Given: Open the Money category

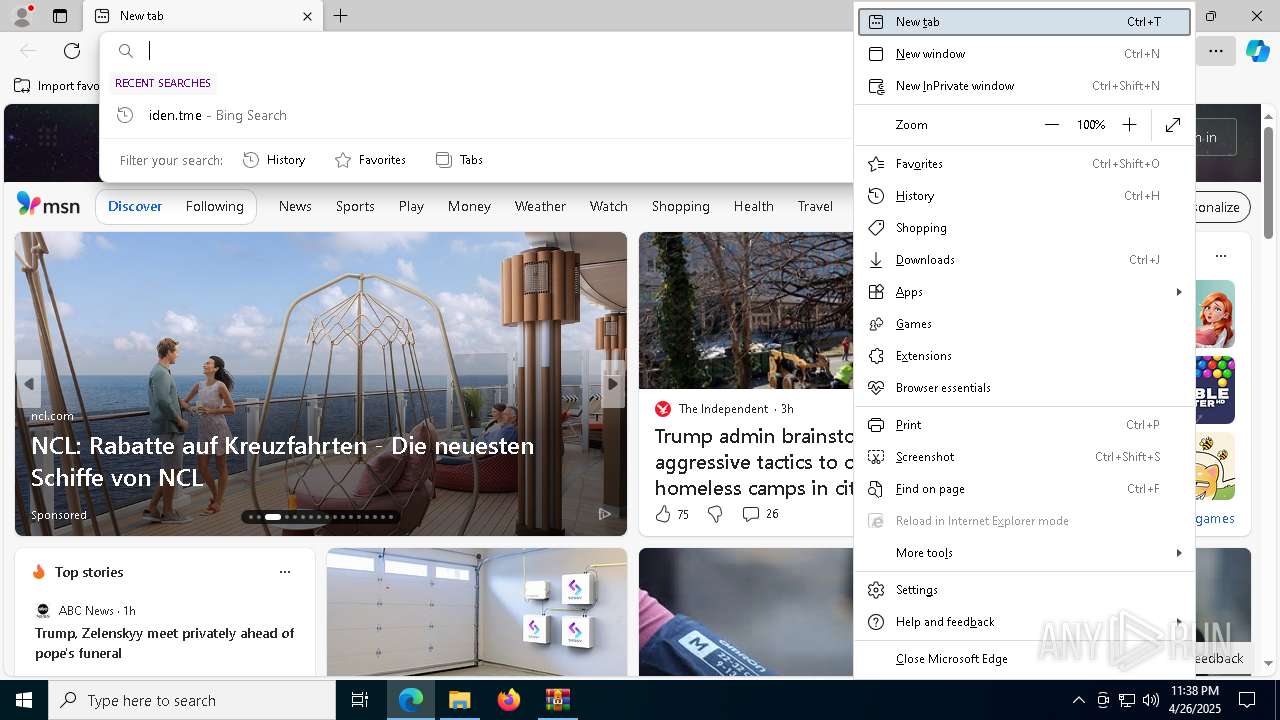Looking at the screenshot, I should pos(469,206).
